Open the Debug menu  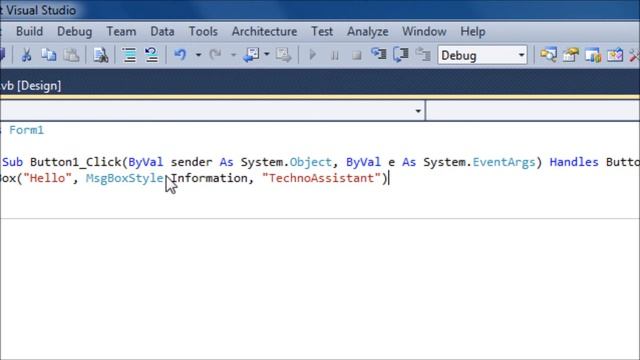(x=74, y=31)
